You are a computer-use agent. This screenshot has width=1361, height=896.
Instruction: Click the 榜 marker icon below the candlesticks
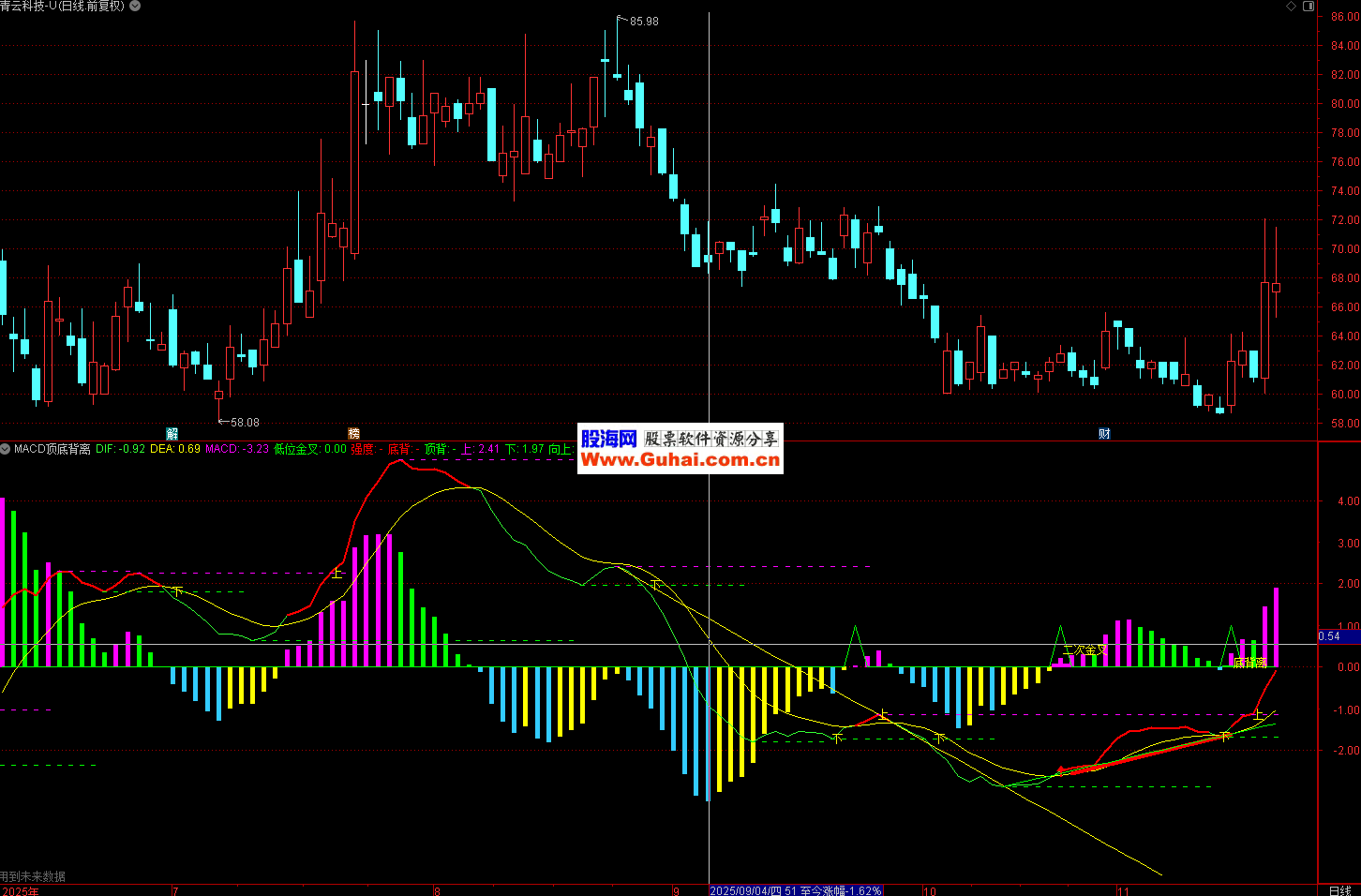point(353,433)
